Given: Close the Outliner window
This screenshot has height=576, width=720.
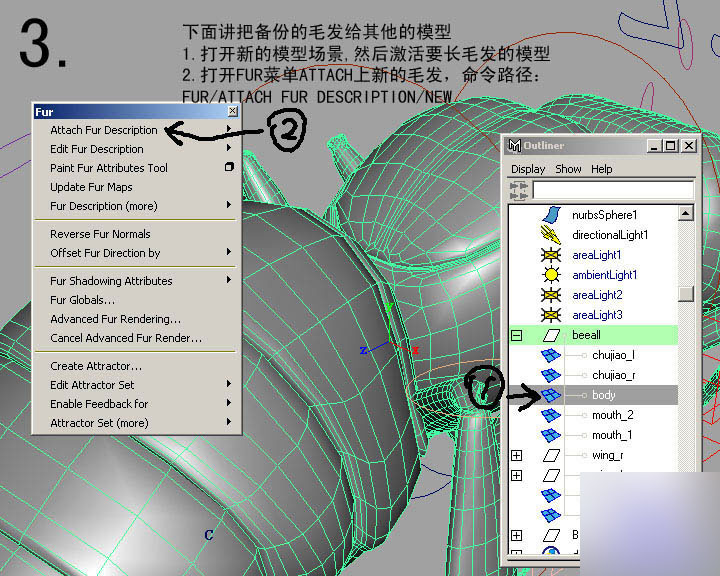Looking at the screenshot, I should tap(689, 146).
